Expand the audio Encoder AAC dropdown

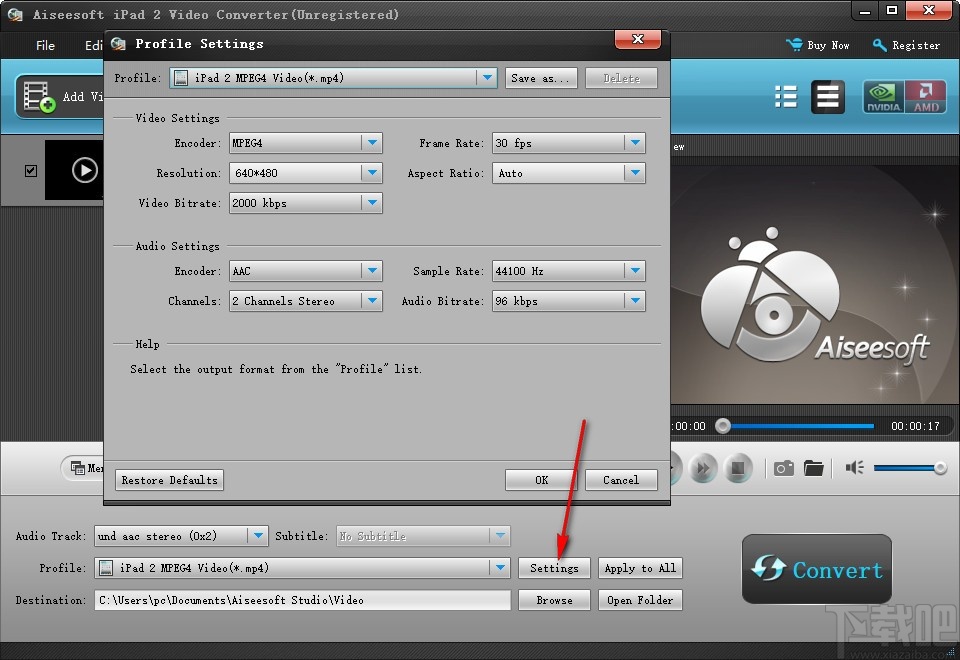point(372,271)
